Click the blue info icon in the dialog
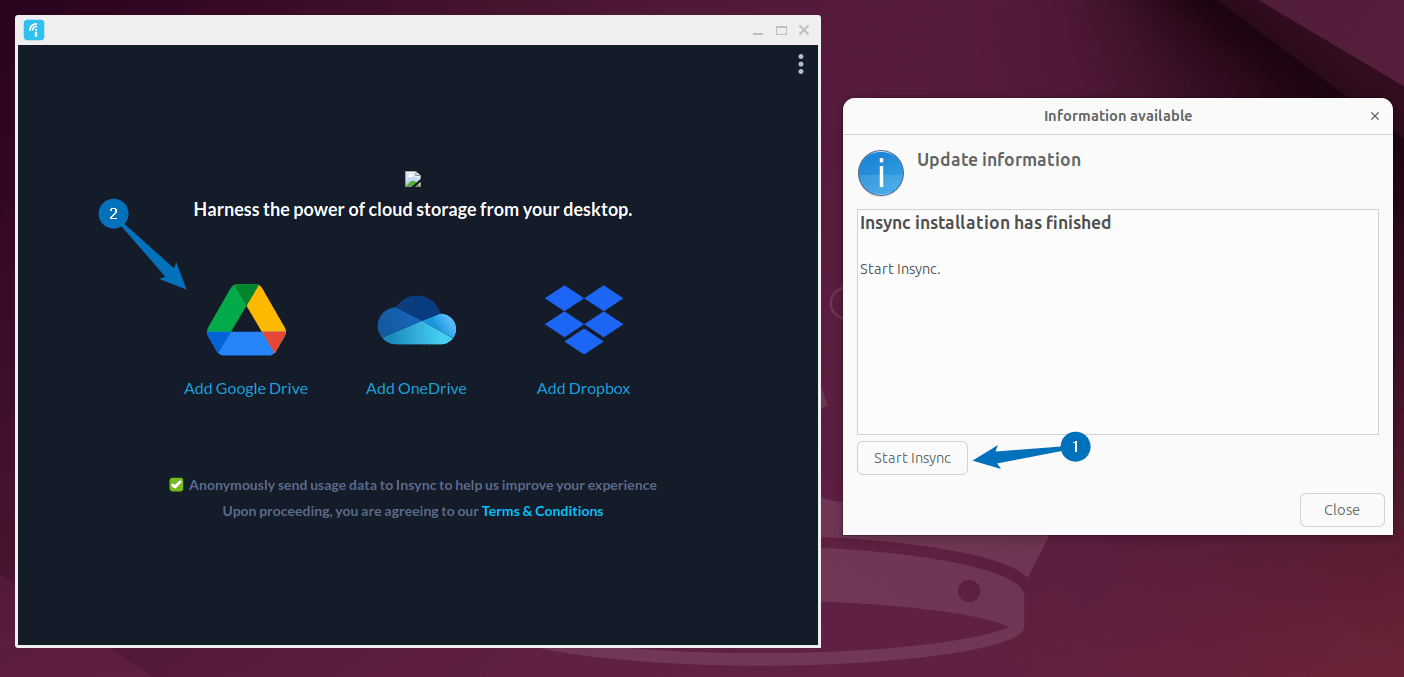The image size is (1404, 677). coord(881,173)
